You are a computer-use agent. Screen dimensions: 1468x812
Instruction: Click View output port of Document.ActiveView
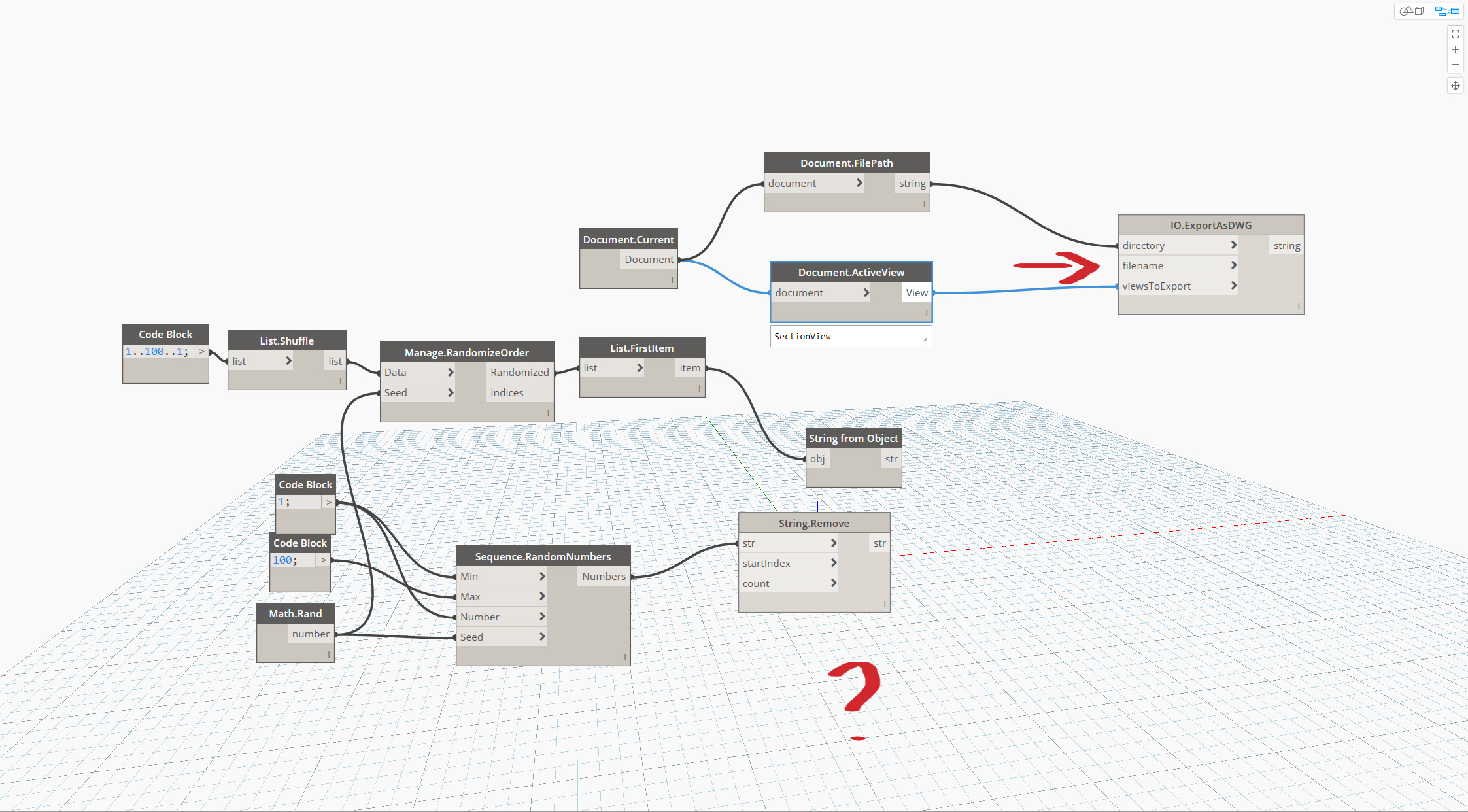pyautogui.click(x=917, y=293)
